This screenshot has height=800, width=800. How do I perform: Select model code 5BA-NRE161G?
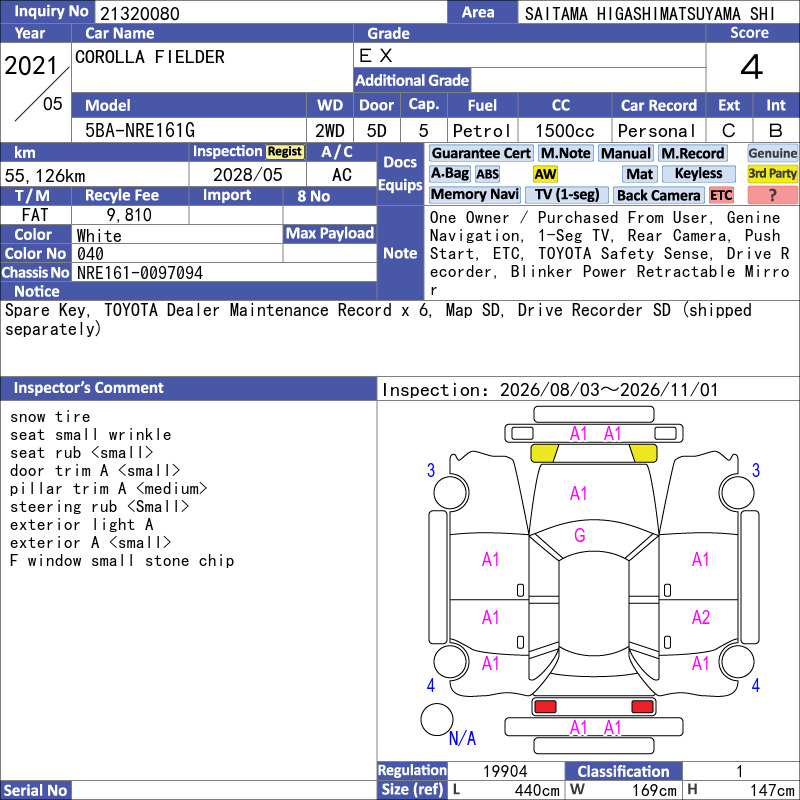tap(140, 131)
